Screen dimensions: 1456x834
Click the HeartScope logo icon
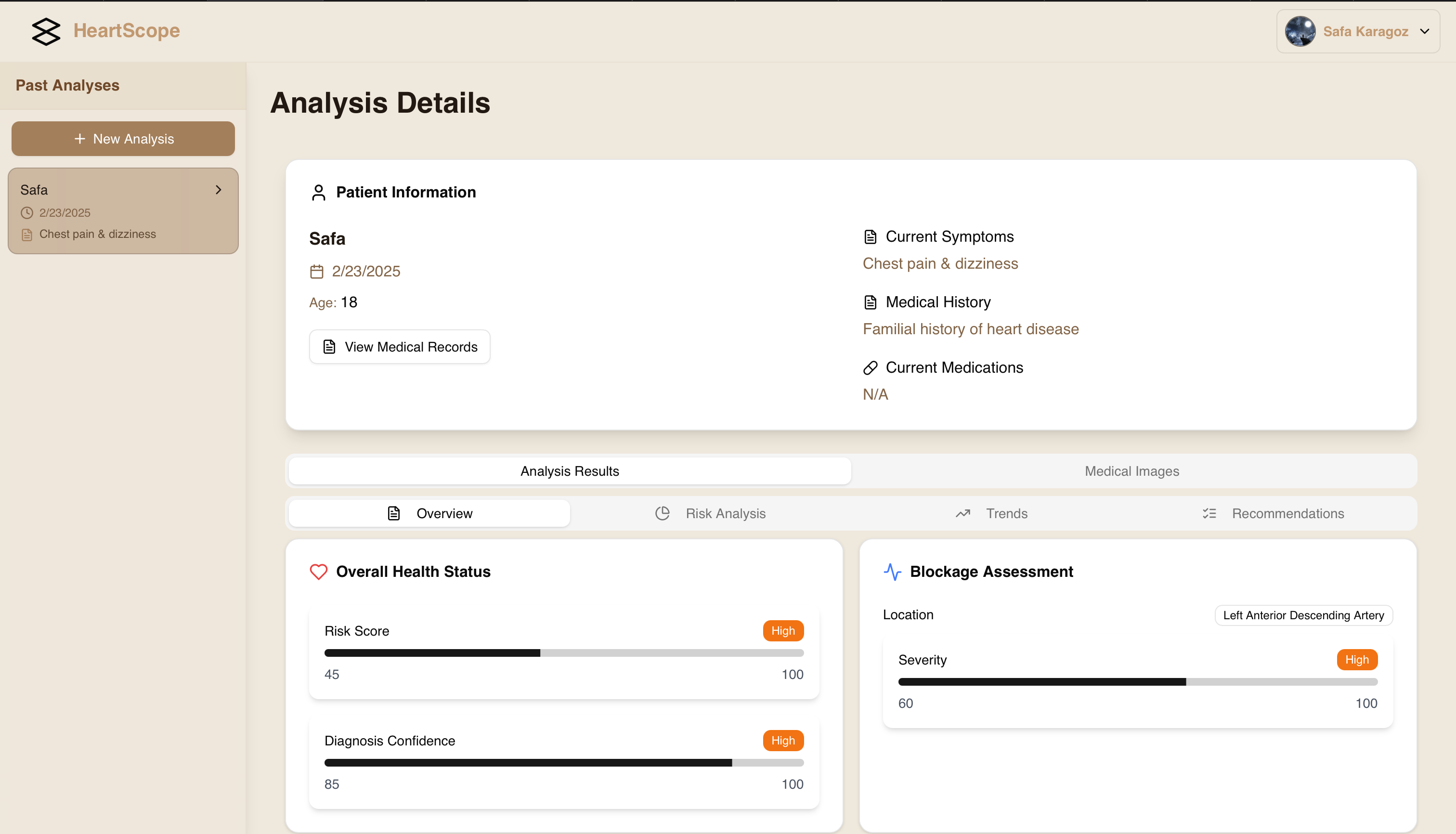tap(46, 31)
